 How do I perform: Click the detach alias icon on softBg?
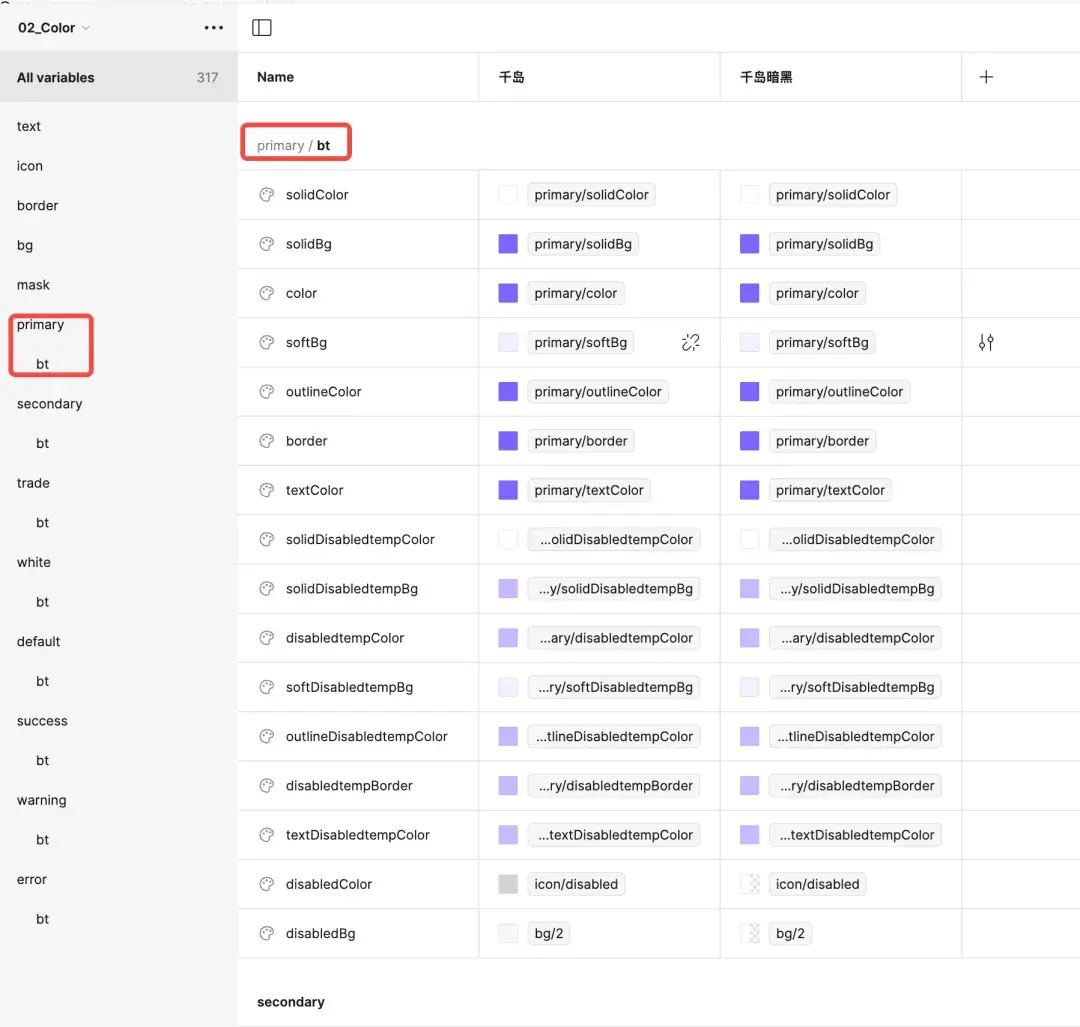tap(690, 343)
